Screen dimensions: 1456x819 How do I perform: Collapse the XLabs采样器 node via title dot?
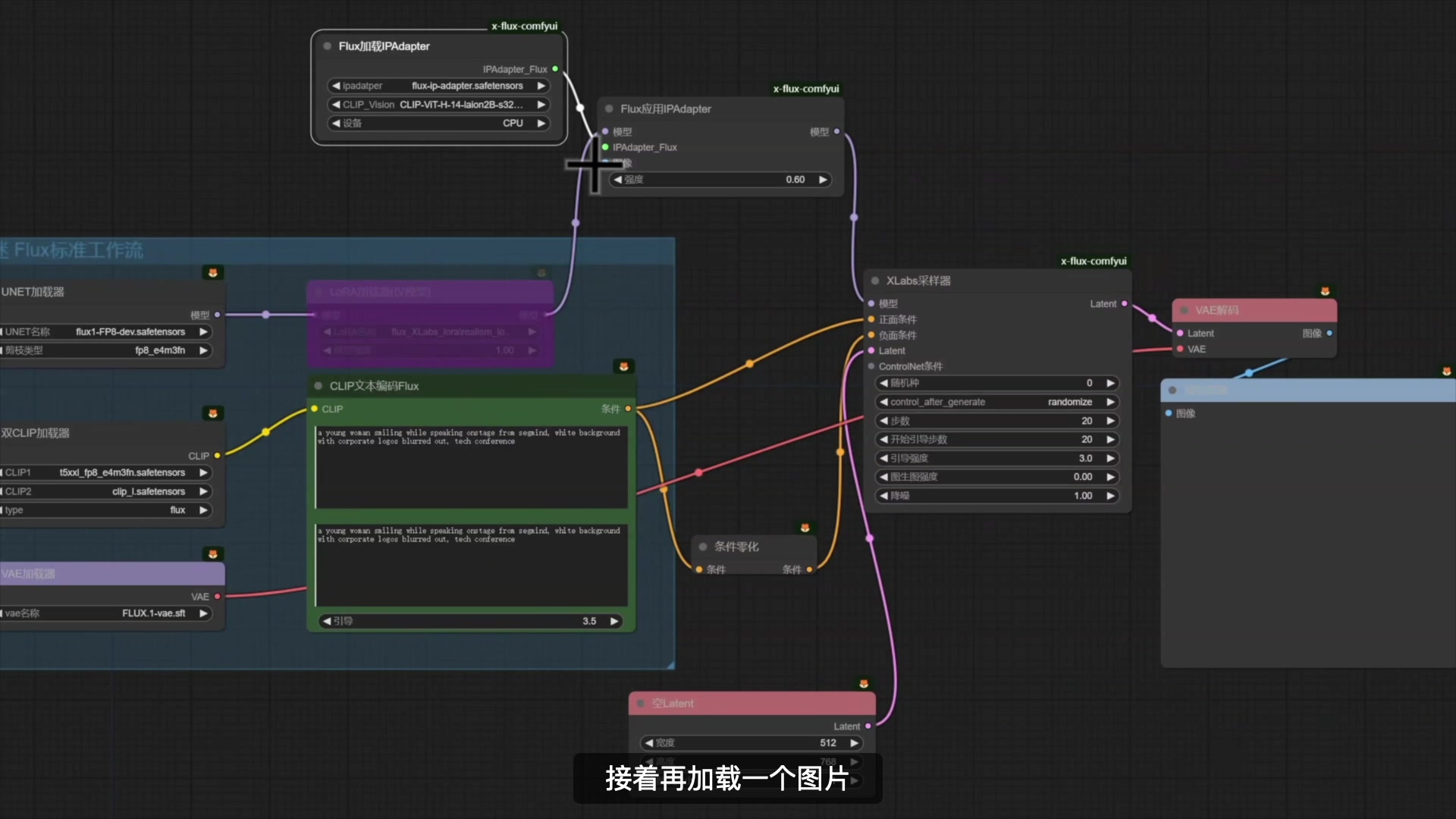click(874, 281)
